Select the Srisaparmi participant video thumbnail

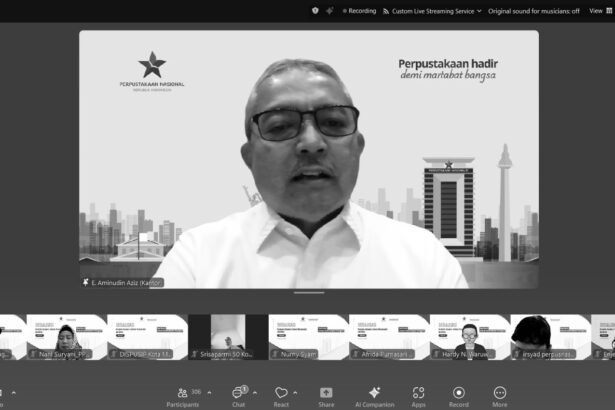tap(228, 337)
